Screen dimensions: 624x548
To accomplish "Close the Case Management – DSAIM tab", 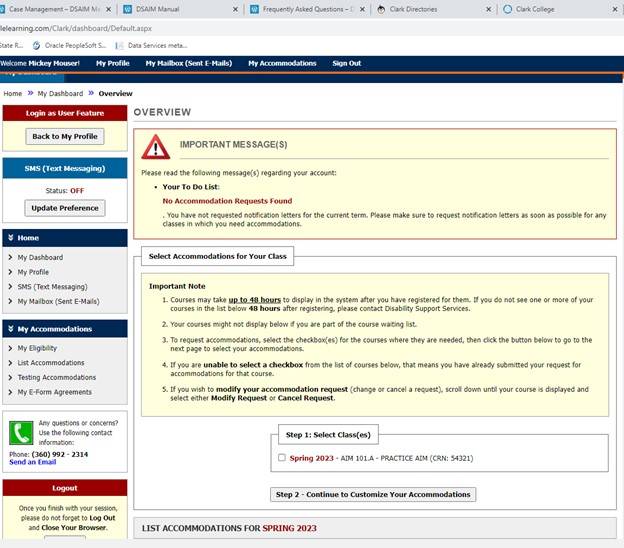I will click(x=108, y=9).
